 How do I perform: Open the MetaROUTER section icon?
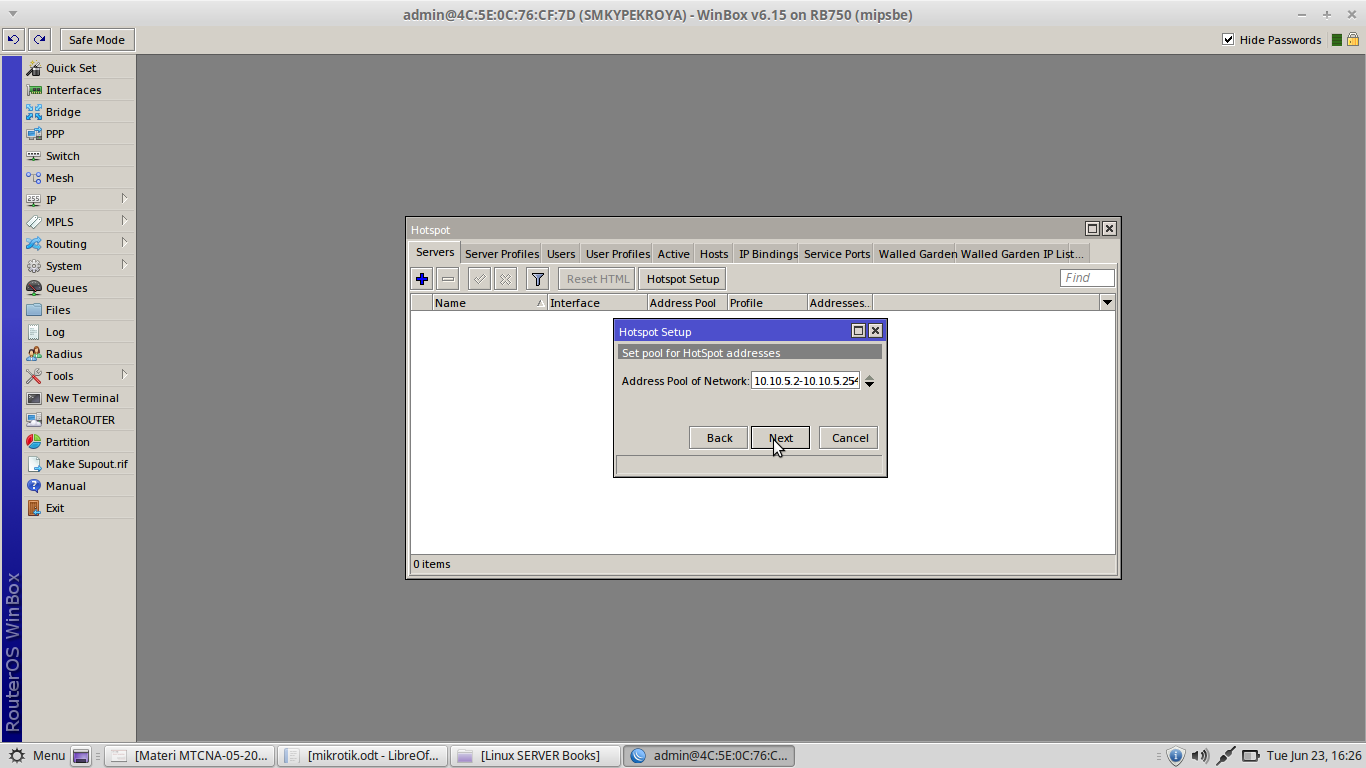pos(34,420)
